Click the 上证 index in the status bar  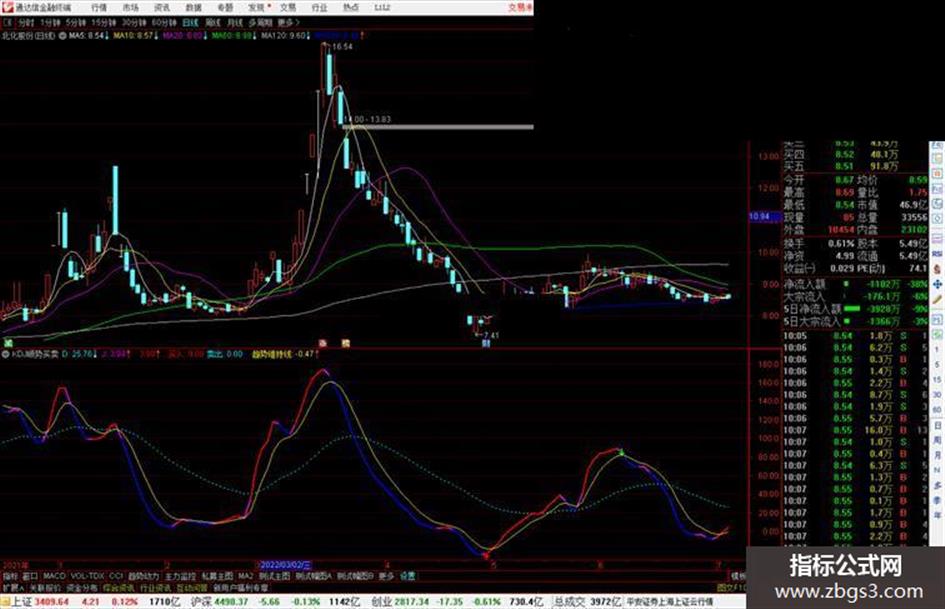coord(22,602)
